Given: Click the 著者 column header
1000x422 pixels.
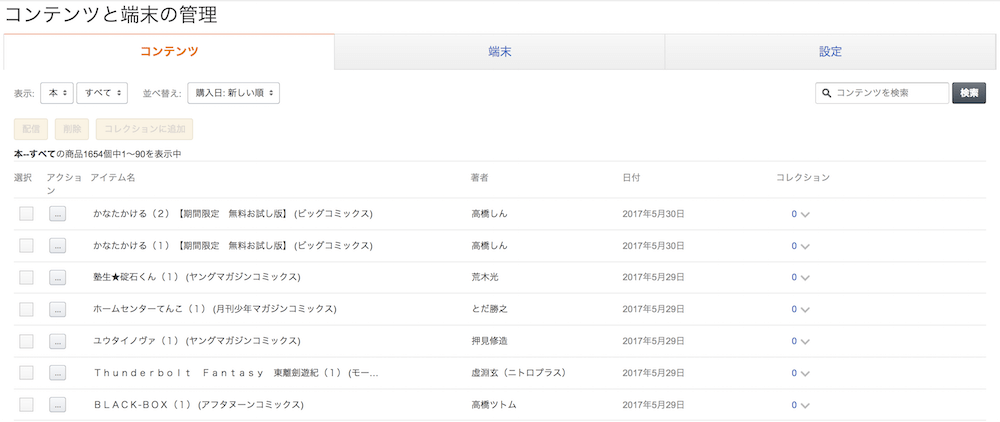Looking at the screenshot, I should click(480, 178).
